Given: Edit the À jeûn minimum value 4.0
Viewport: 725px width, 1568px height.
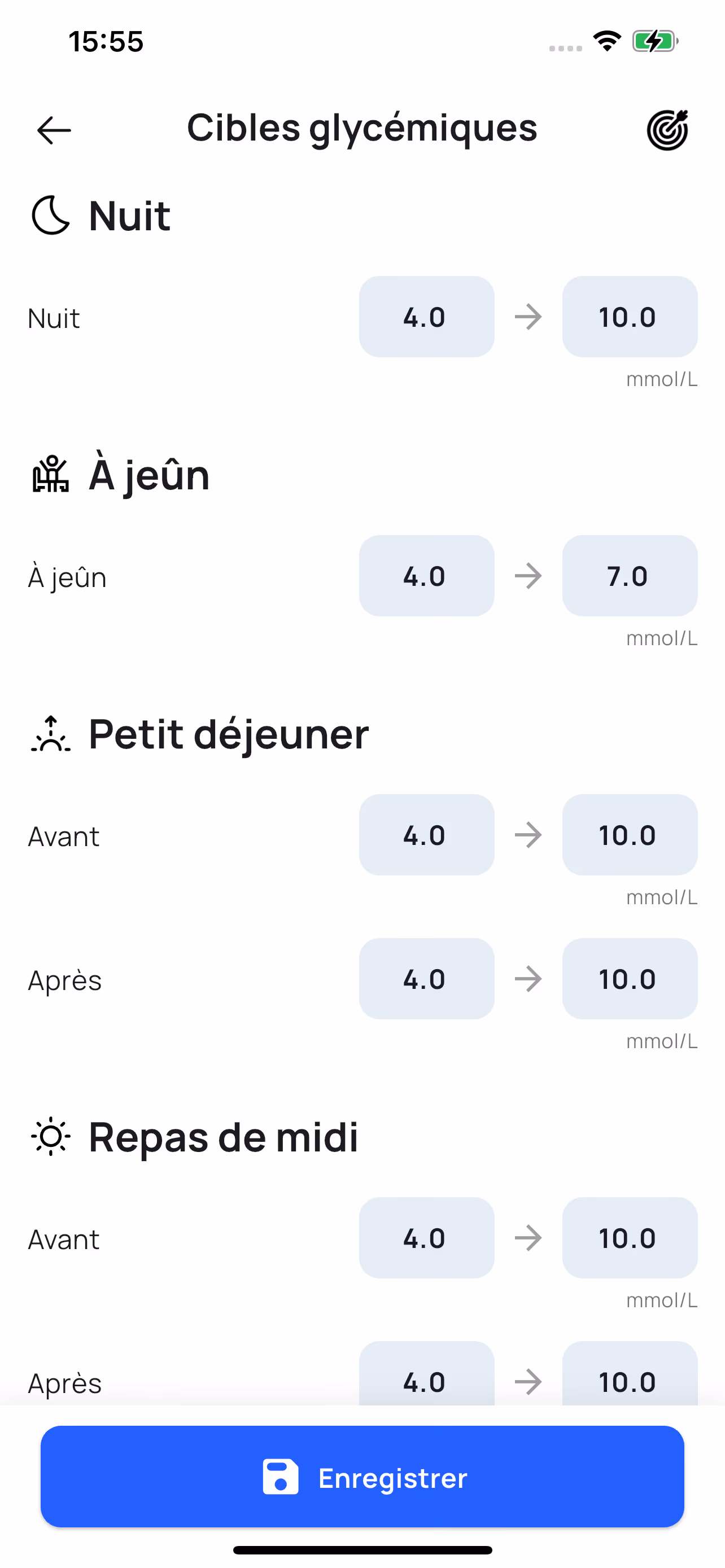Looking at the screenshot, I should pyautogui.click(x=426, y=576).
